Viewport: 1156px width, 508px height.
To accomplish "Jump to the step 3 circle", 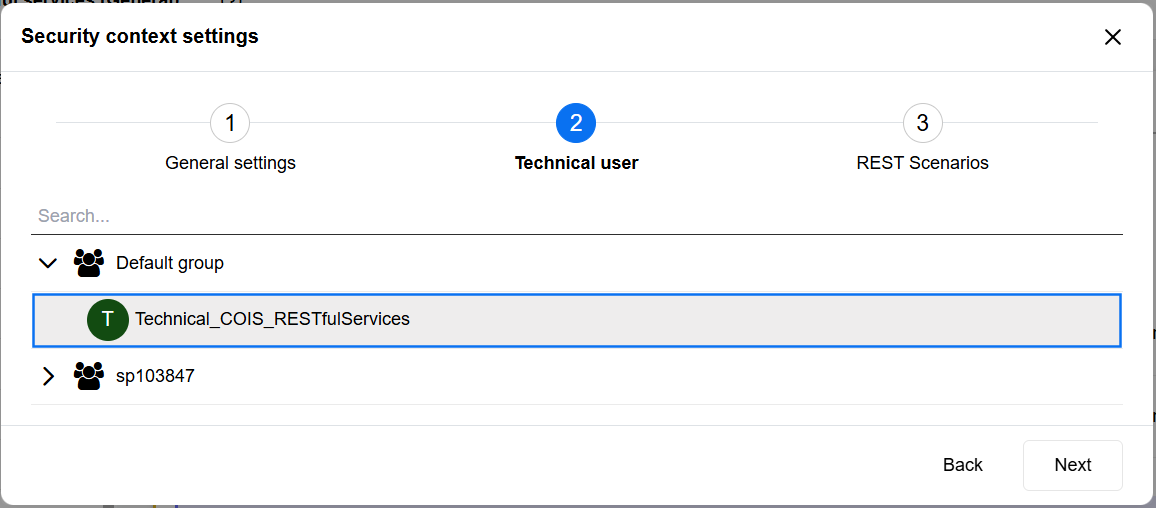I will point(922,123).
